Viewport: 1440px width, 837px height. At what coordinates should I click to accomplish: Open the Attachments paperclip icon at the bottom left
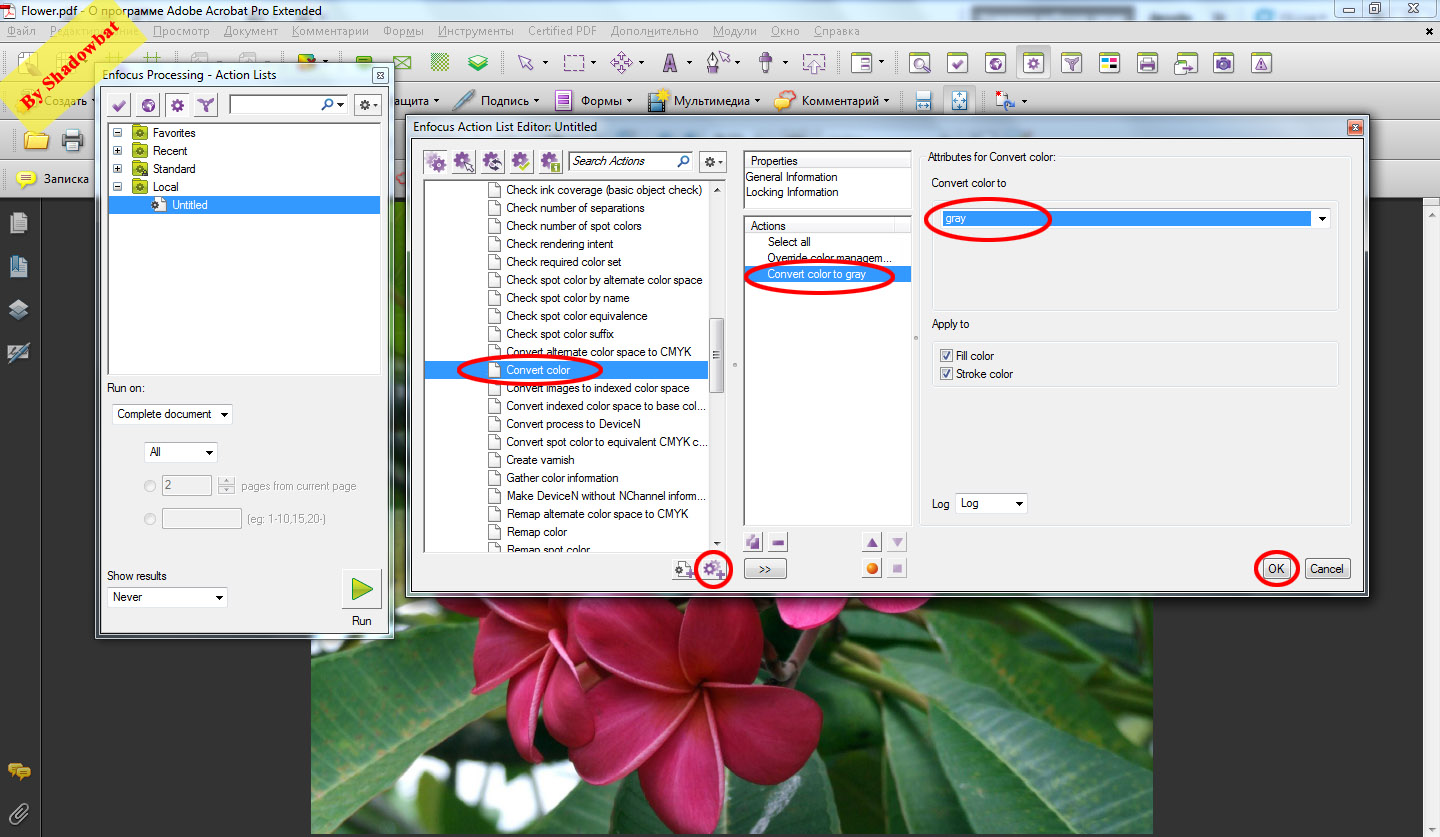pyautogui.click(x=18, y=813)
